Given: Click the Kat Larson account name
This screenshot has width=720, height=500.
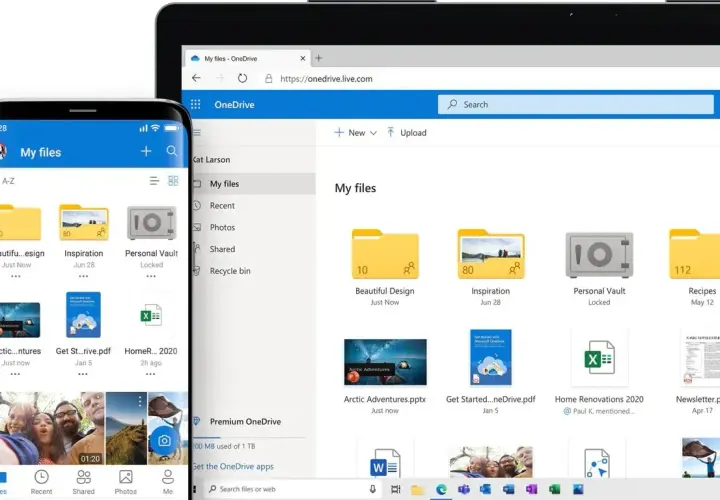Looking at the screenshot, I should tap(211, 160).
